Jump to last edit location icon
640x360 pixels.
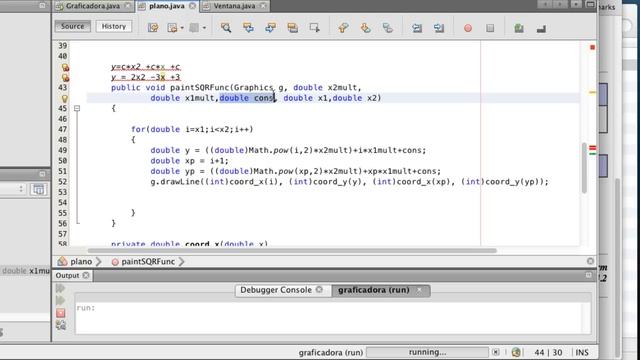click(x=153, y=28)
